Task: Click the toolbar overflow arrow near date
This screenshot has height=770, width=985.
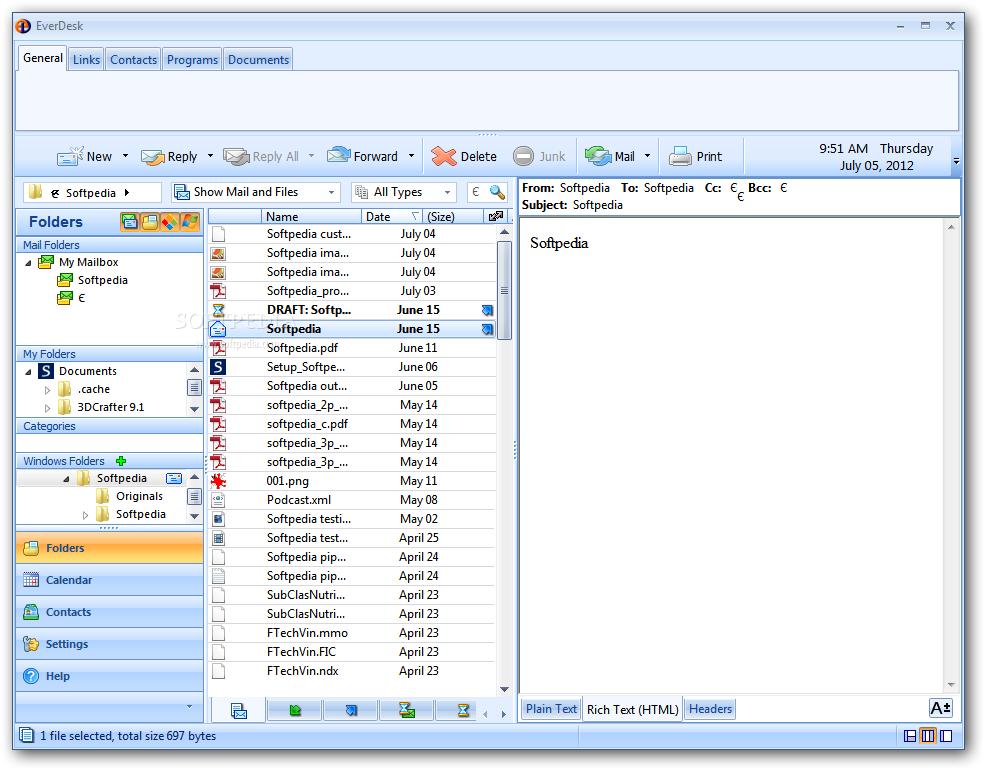Action: [x=956, y=161]
